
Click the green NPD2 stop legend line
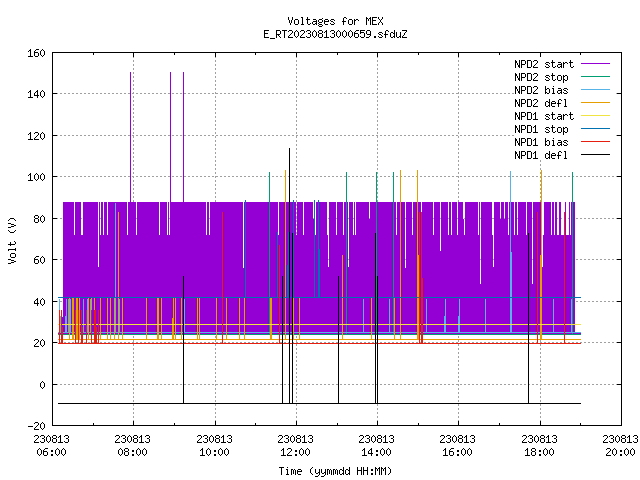pos(595,77)
